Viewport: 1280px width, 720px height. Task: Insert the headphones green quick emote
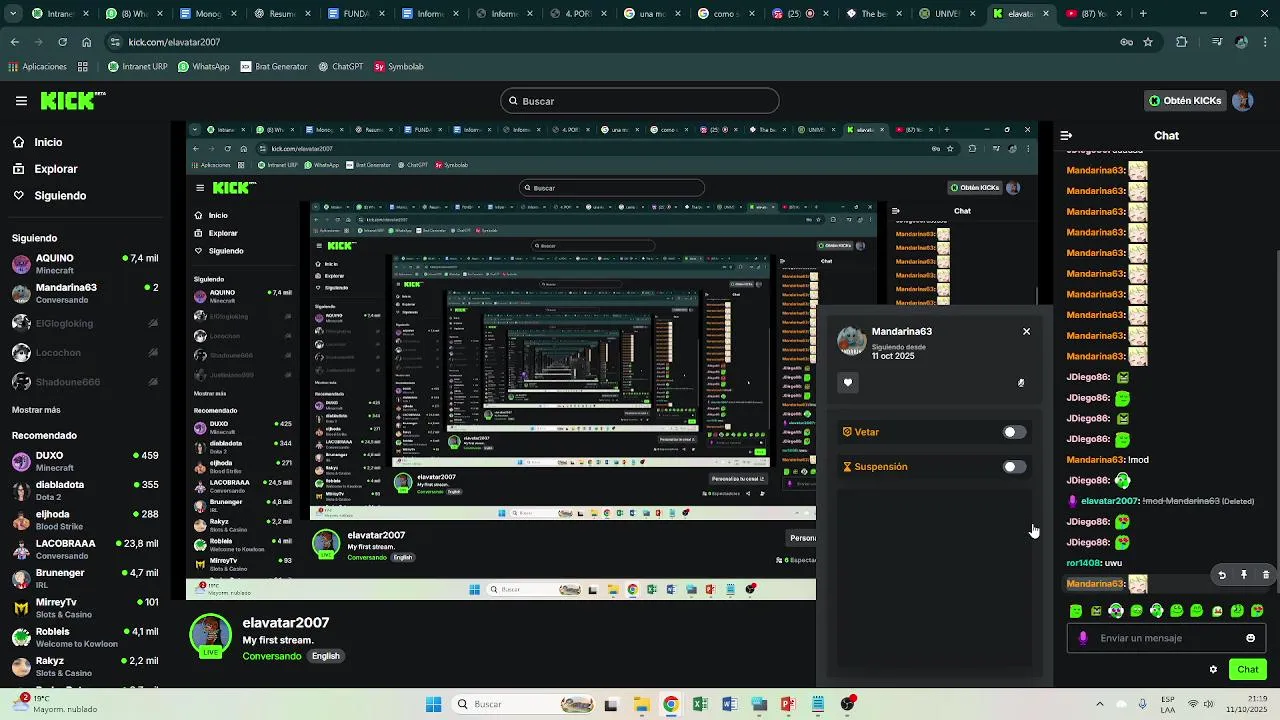click(x=1116, y=611)
